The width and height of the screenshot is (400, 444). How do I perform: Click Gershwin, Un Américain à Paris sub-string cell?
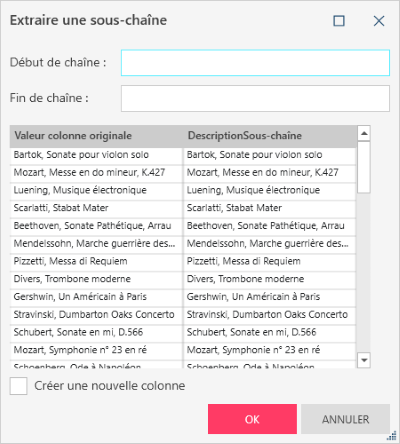[269, 297]
